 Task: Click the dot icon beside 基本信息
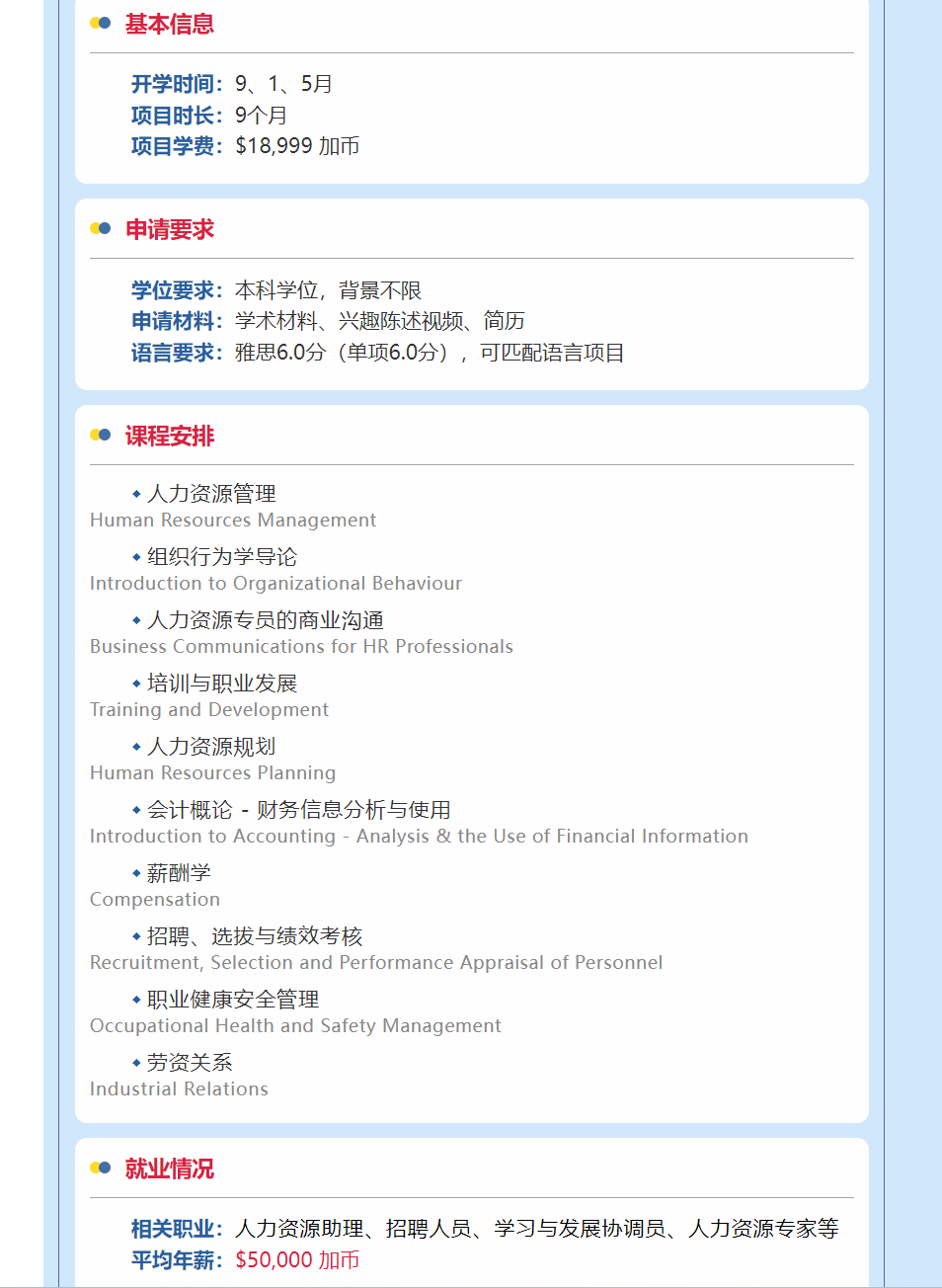(101, 24)
